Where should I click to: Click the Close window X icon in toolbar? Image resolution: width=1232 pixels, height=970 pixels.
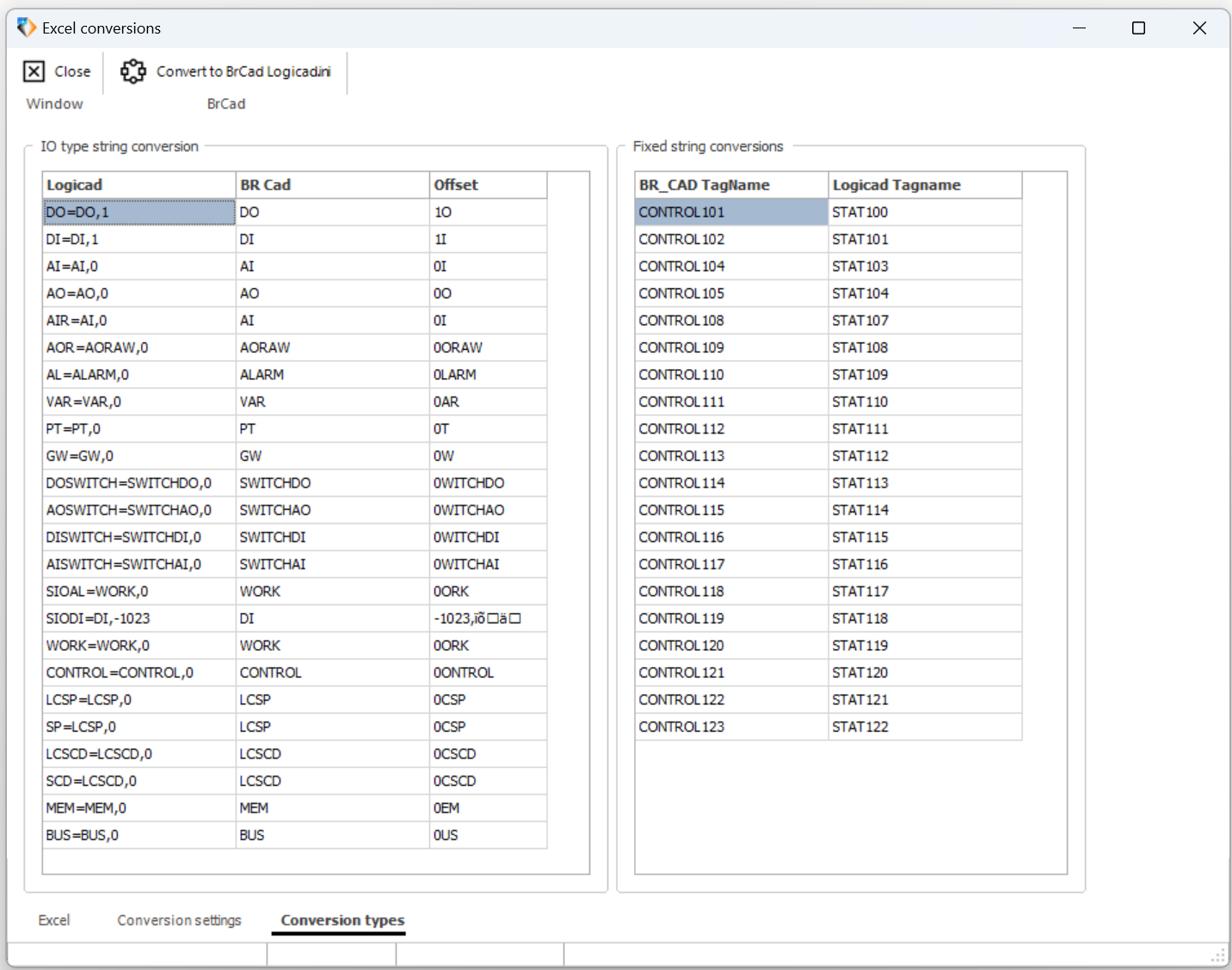34,71
